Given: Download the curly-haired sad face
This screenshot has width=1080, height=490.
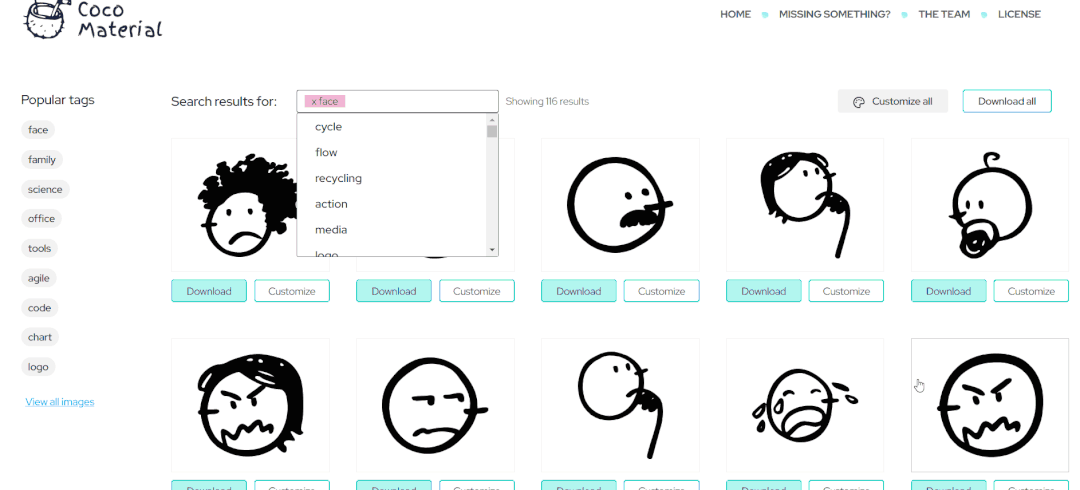Looking at the screenshot, I should [209, 291].
